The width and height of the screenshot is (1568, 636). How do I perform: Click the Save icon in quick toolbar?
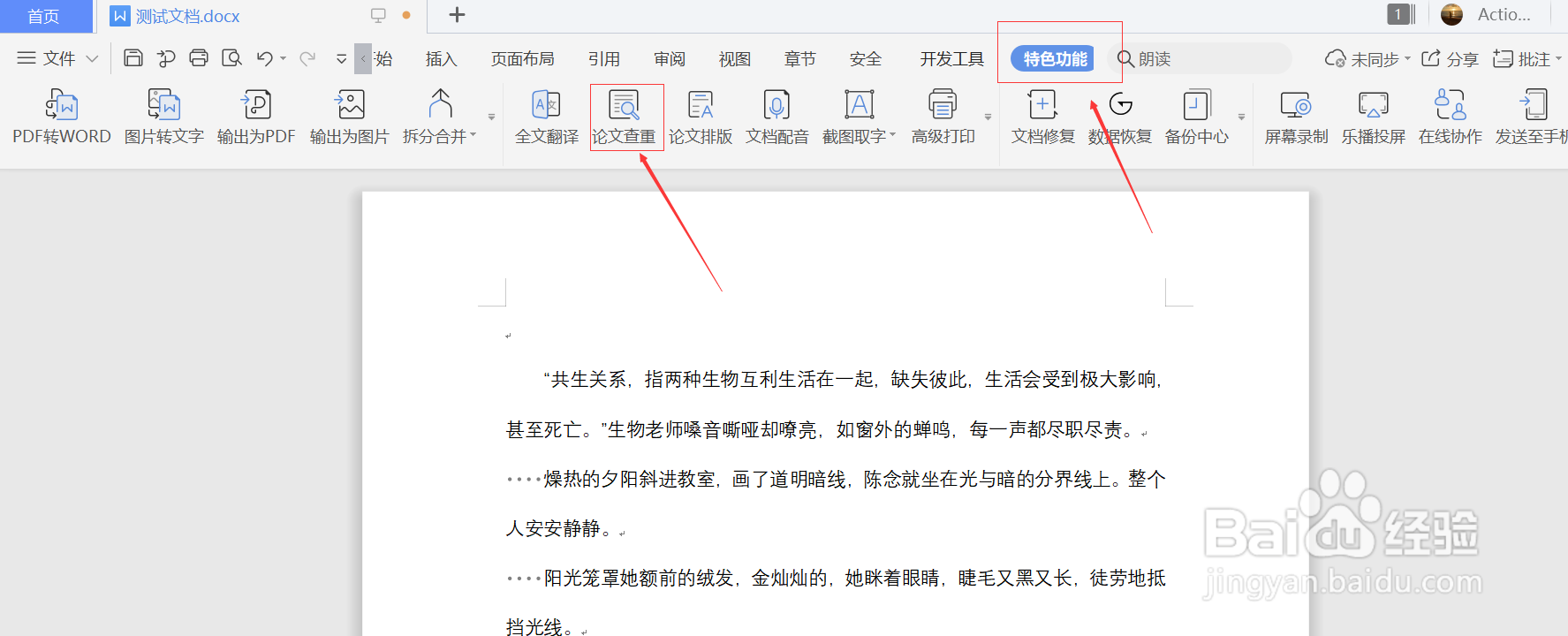pos(133,58)
